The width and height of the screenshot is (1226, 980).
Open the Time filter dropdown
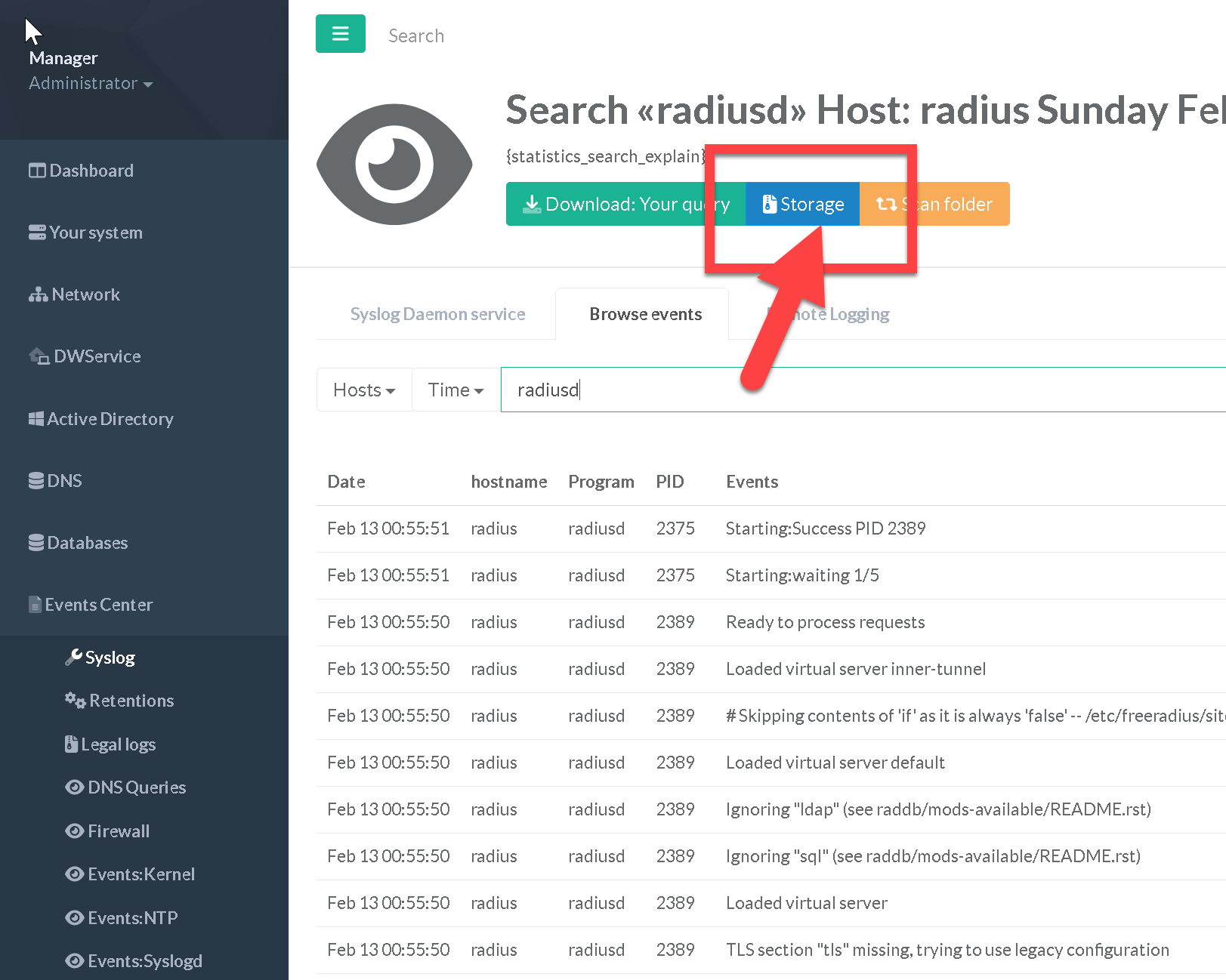(x=456, y=390)
